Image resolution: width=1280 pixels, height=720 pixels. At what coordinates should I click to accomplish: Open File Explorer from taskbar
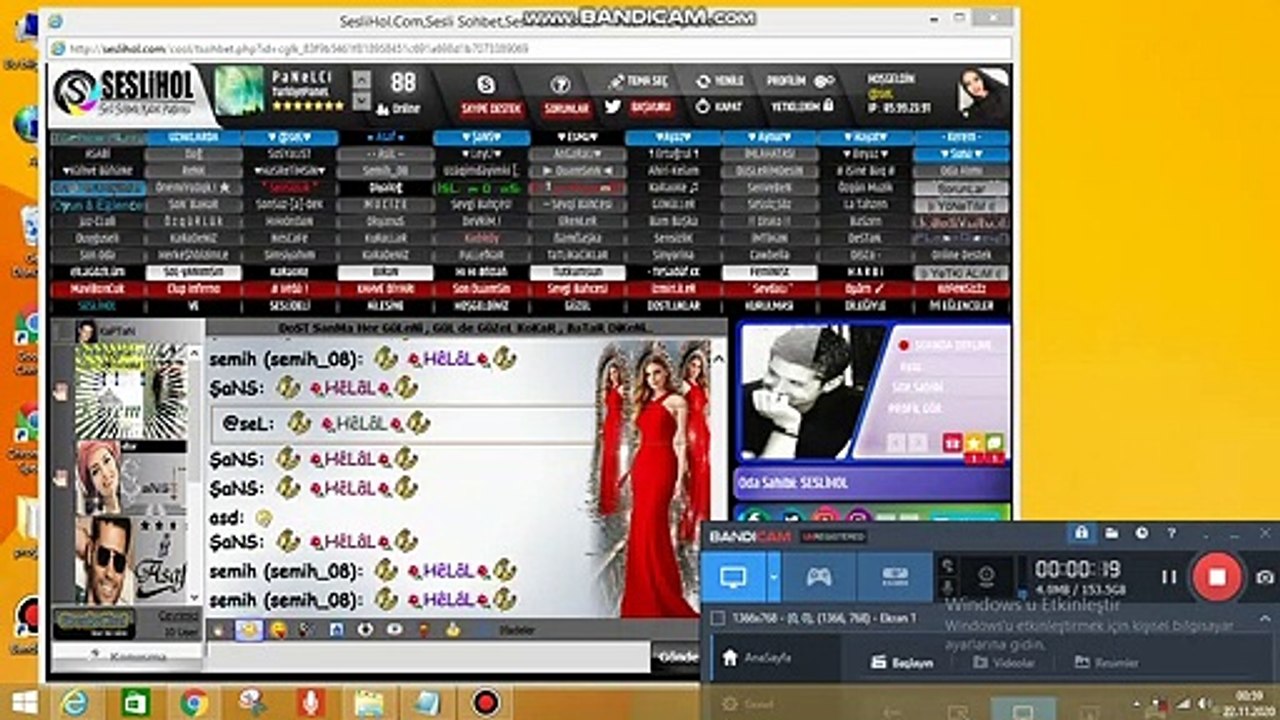tap(369, 702)
